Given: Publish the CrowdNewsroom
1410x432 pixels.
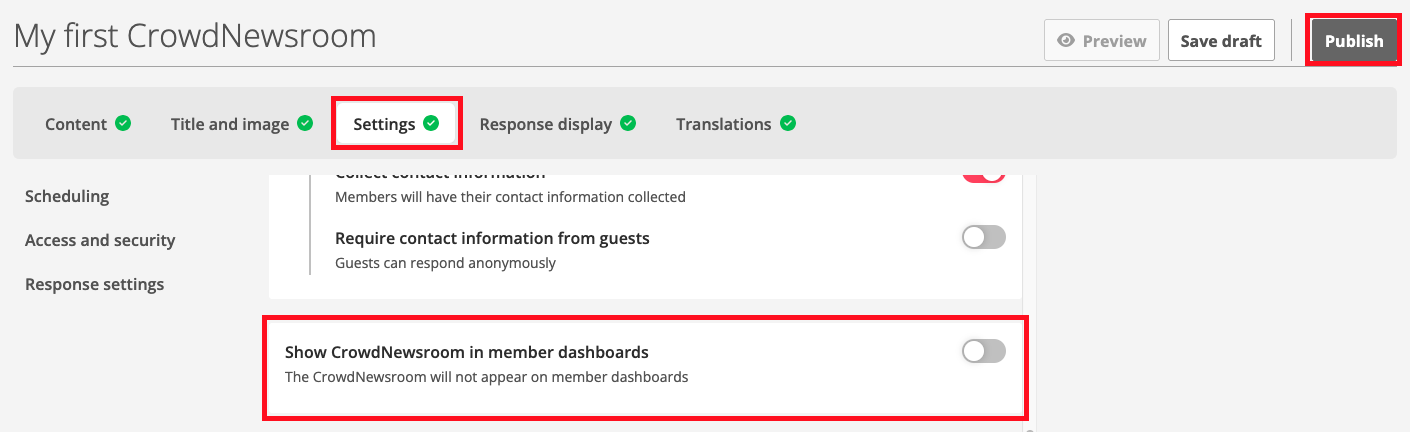Looking at the screenshot, I should point(1353,41).
